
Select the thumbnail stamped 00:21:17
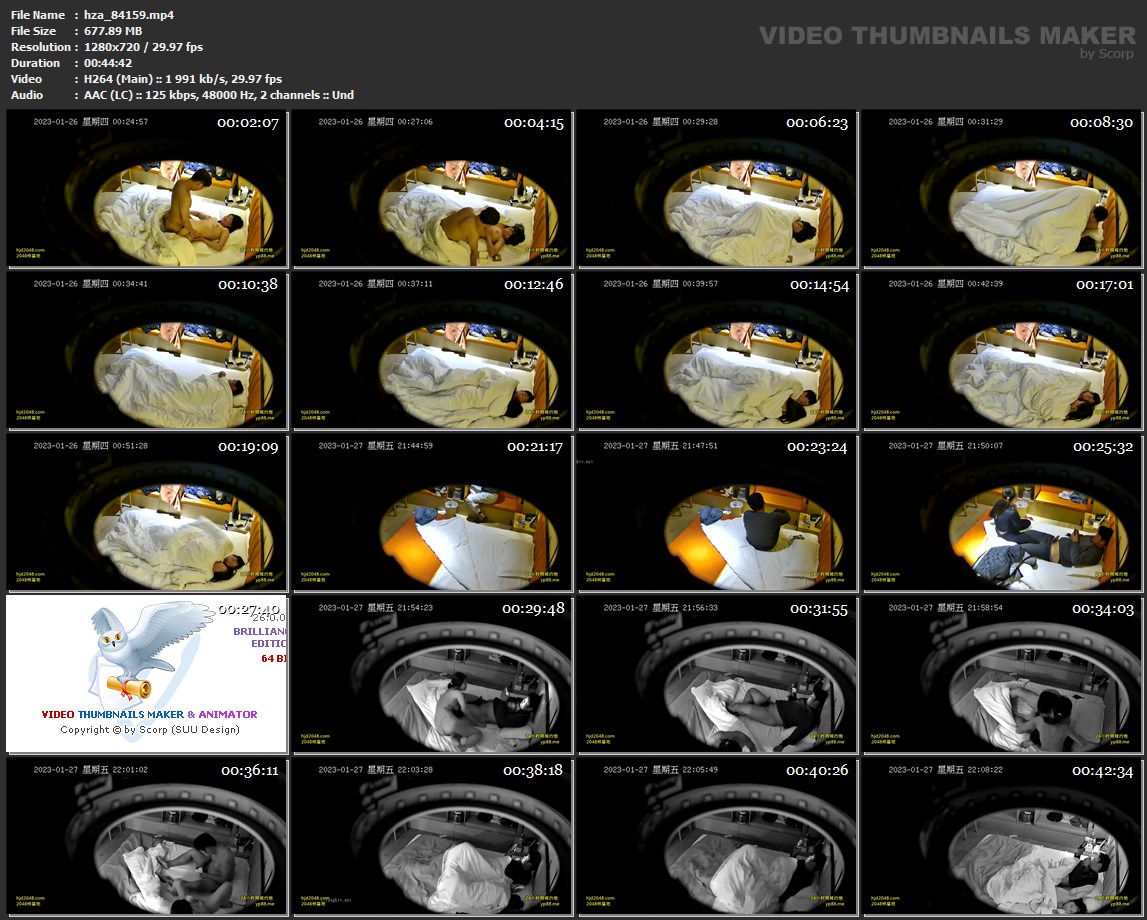click(432, 513)
